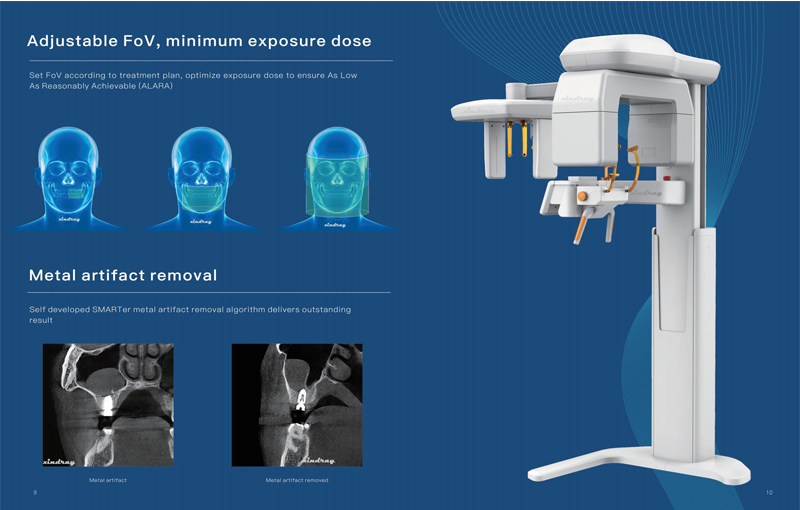Open the left CT scan showing metal artifact
The width and height of the screenshot is (800, 510).
point(107,405)
